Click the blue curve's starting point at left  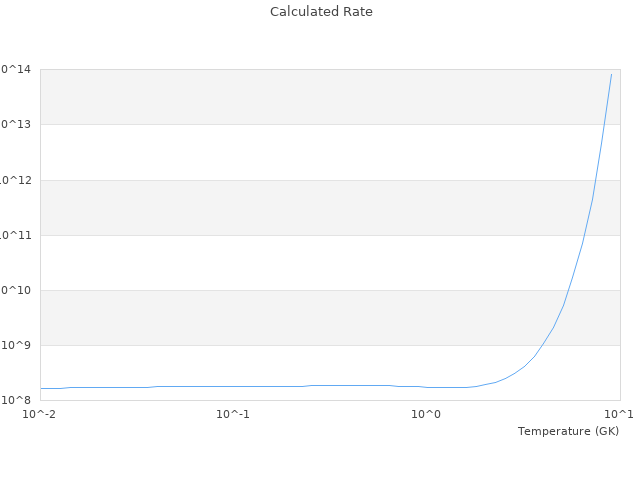[x=41, y=388]
